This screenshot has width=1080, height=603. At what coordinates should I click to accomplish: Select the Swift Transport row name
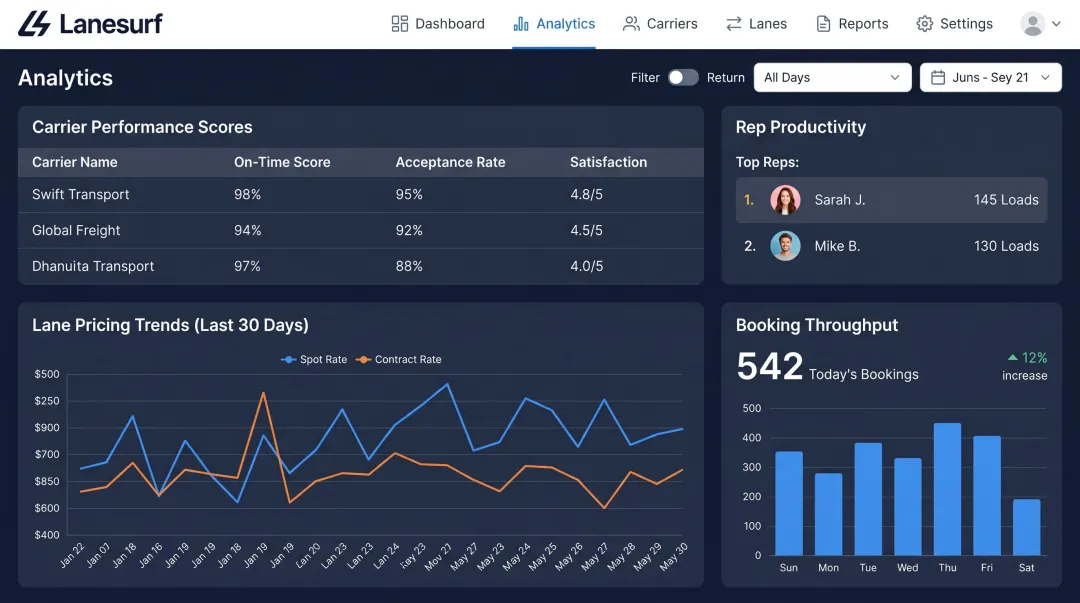pos(81,194)
